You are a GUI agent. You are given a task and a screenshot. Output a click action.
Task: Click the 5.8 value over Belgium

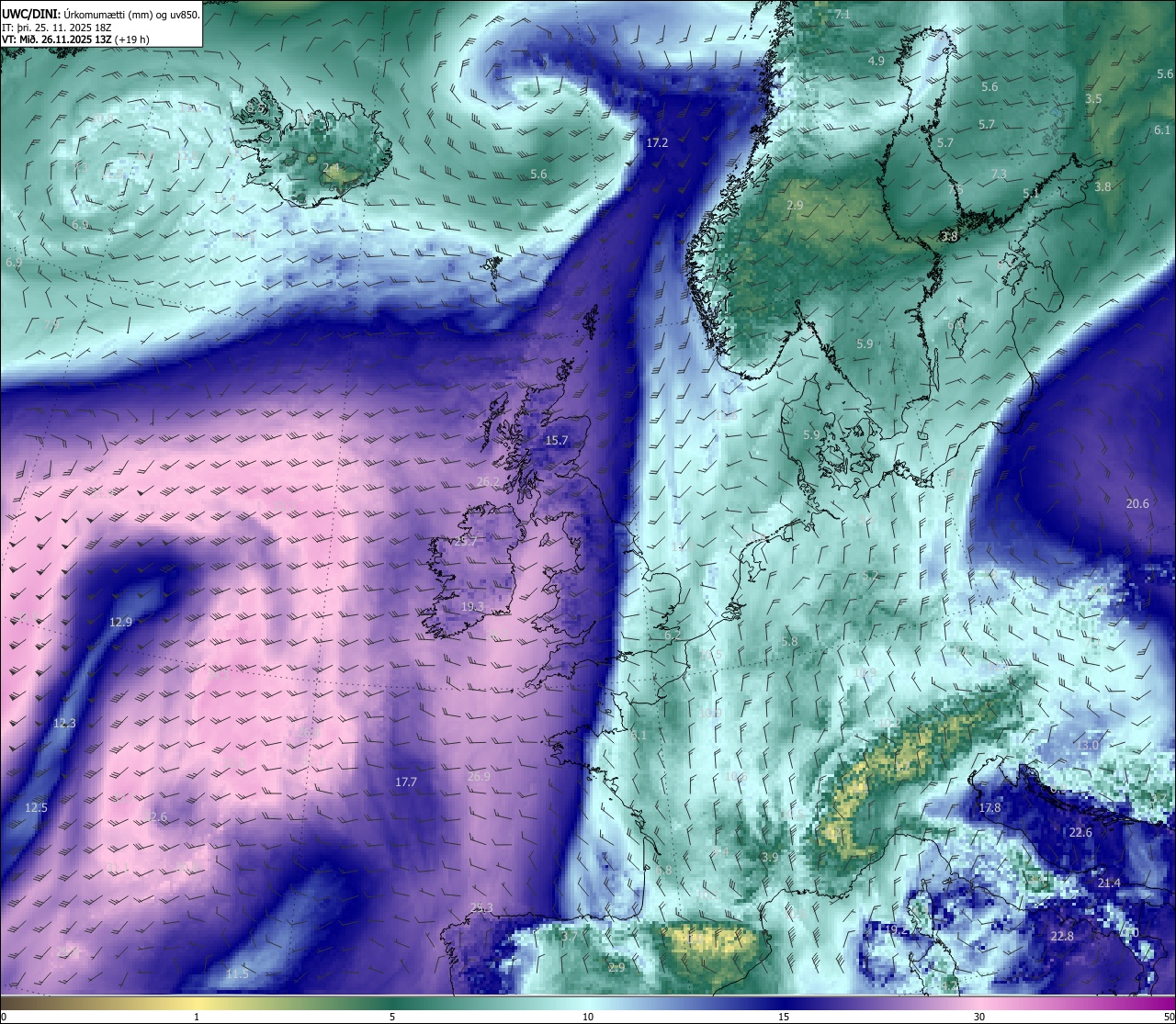(x=789, y=641)
